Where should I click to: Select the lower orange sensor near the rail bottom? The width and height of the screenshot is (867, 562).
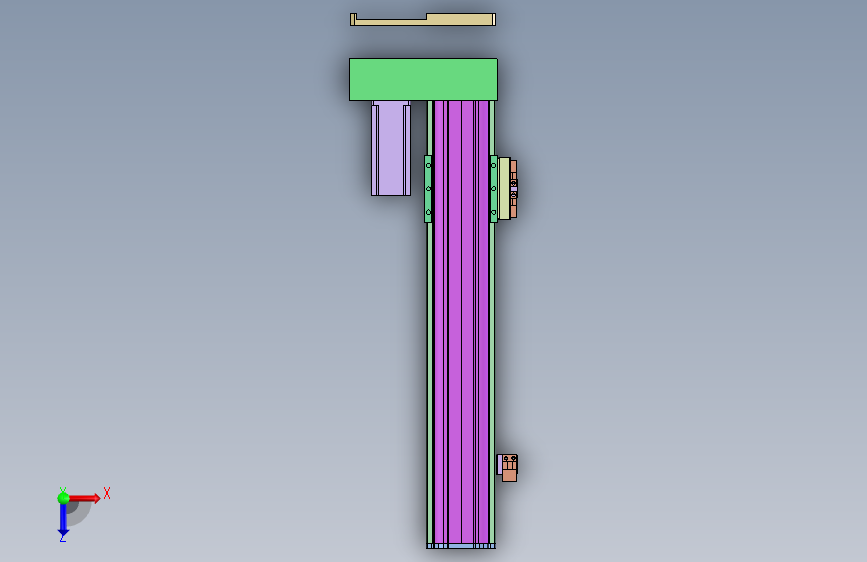(x=509, y=468)
